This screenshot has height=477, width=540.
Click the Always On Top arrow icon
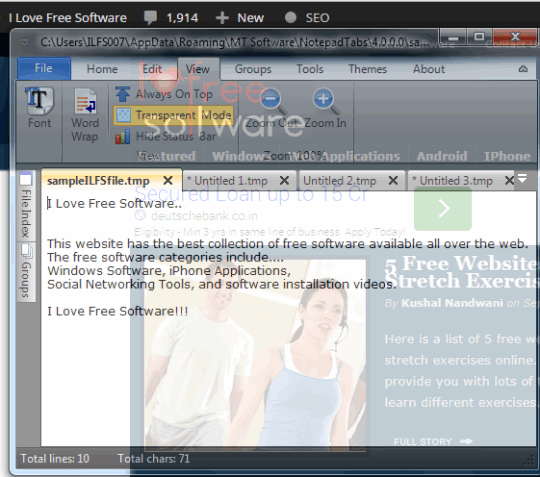click(x=123, y=94)
